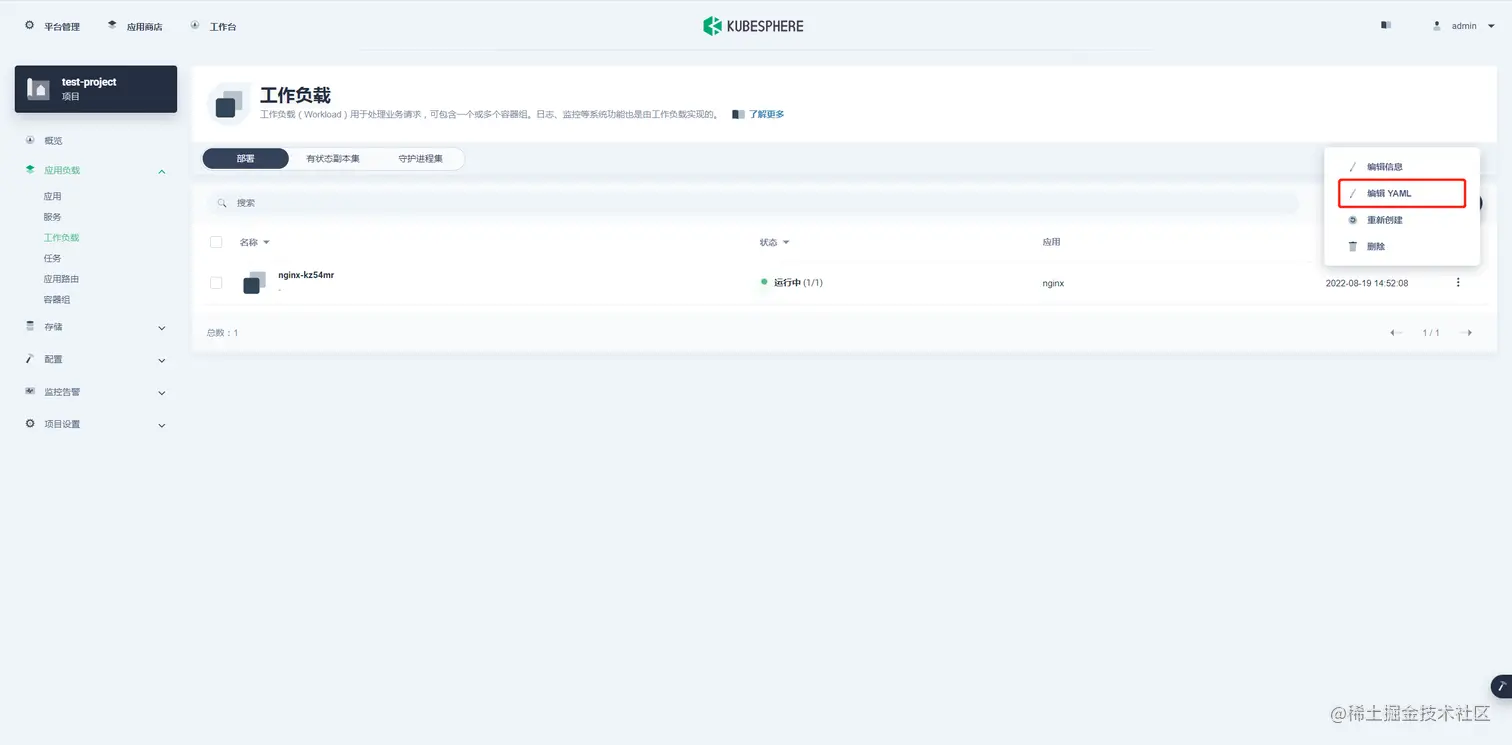The image size is (1512, 745).
Task: Click the timestamp 2022-08-19 14:52:08
Action: [x=1367, y=283]
